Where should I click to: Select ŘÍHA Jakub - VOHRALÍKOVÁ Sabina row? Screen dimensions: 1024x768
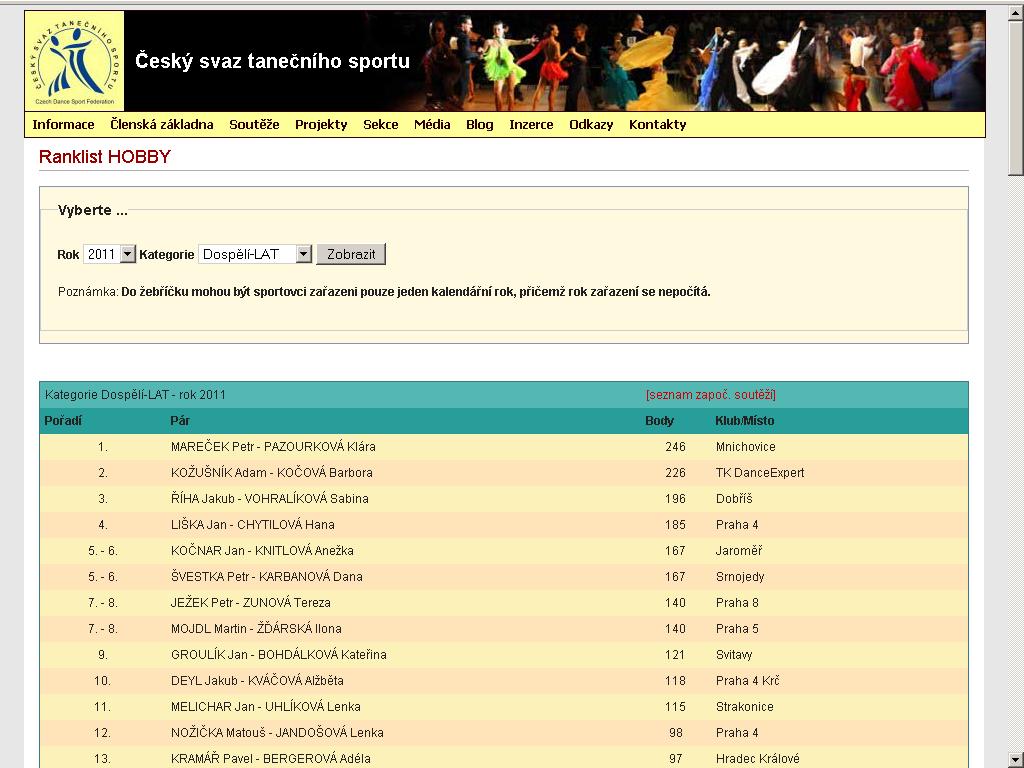point(504,499)
